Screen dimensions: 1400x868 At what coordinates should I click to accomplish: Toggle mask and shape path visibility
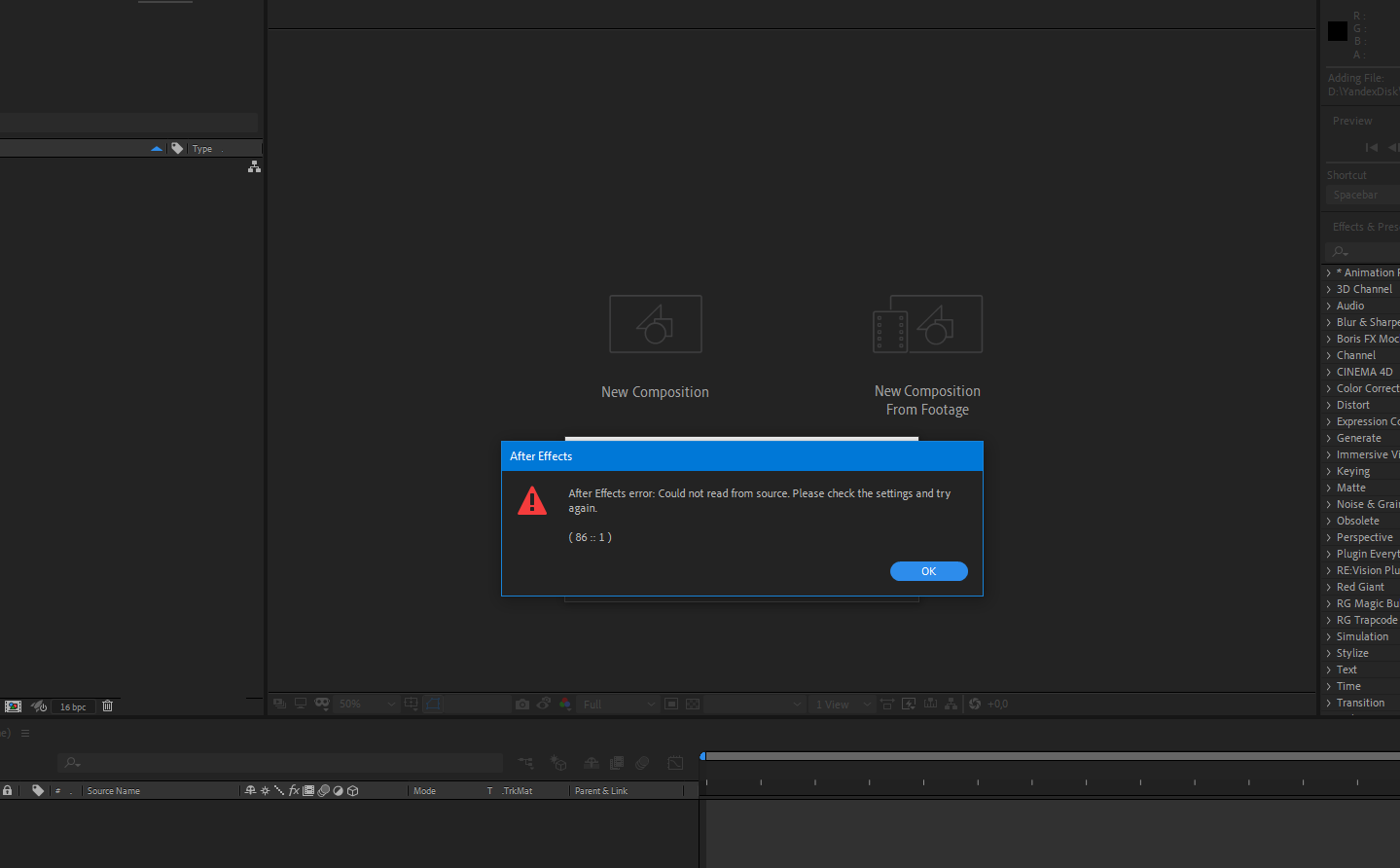(x=433, y=704)
